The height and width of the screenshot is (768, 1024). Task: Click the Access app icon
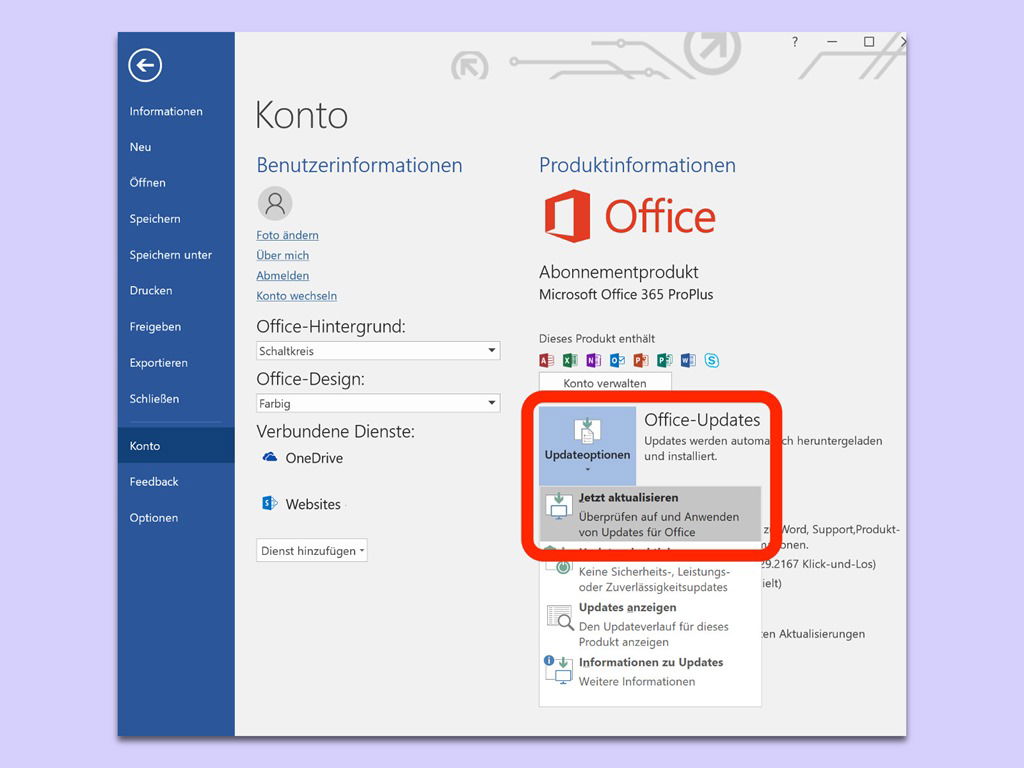[x=547, y=360]
